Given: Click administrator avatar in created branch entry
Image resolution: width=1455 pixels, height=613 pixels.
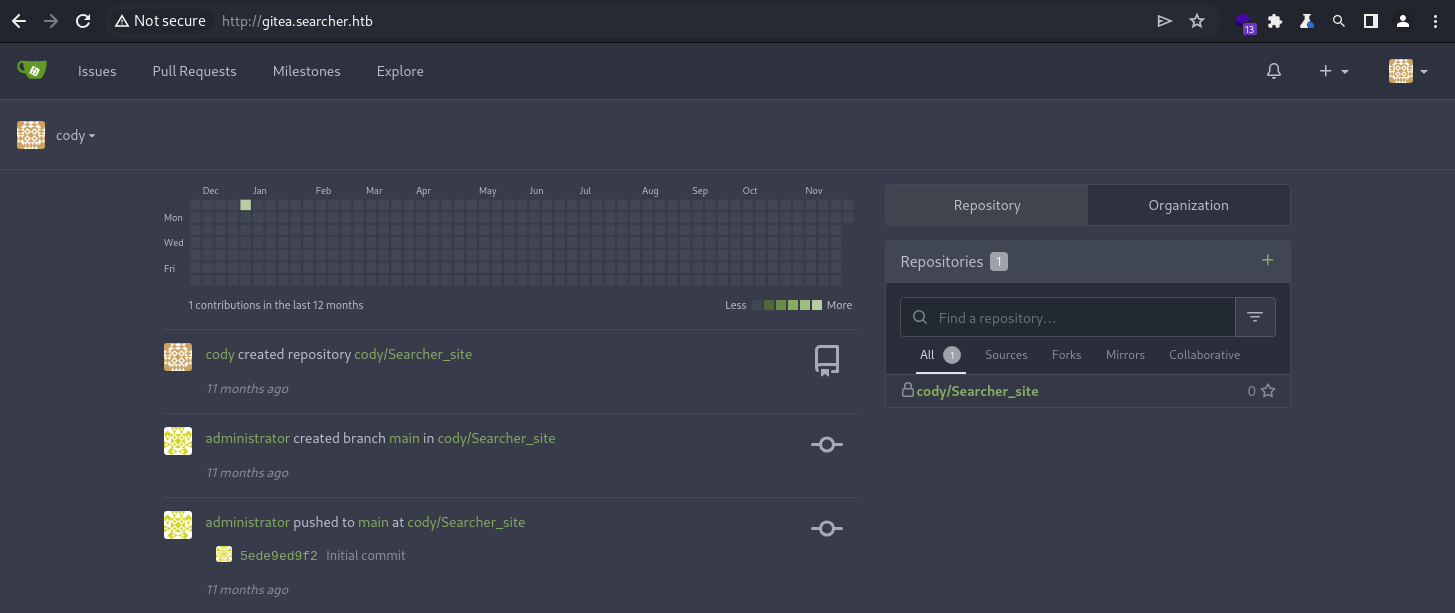Looking at the screenshot, I should 178,441.
